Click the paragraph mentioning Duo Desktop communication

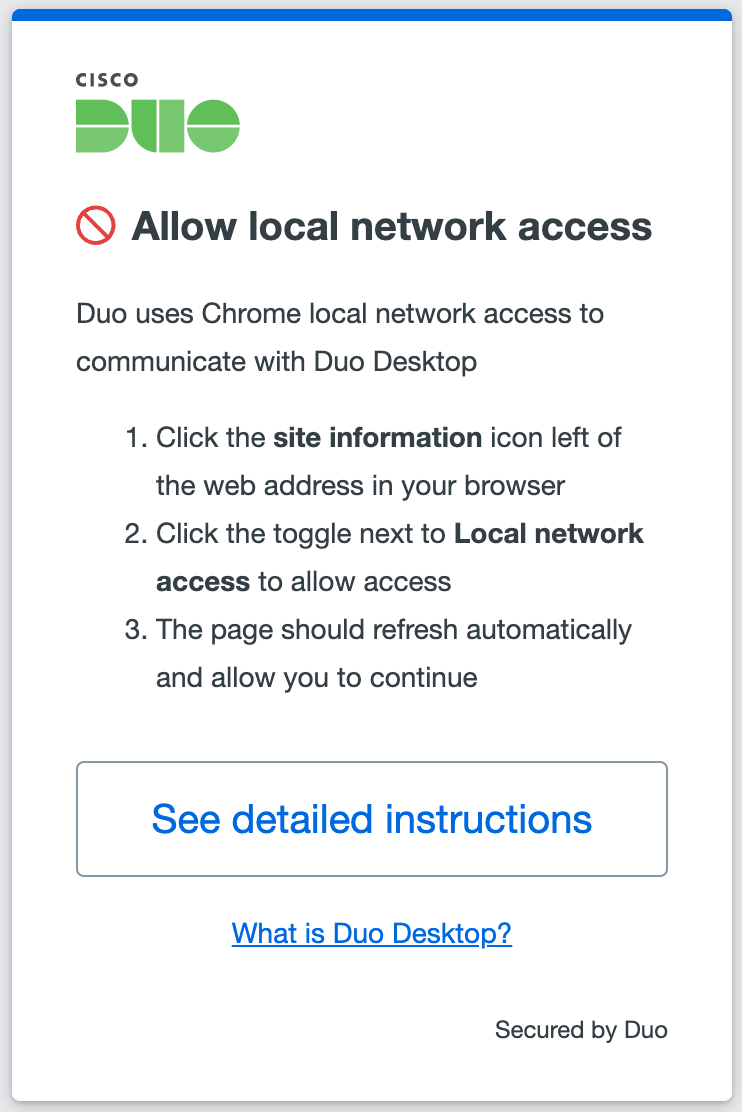pos(340,338)
